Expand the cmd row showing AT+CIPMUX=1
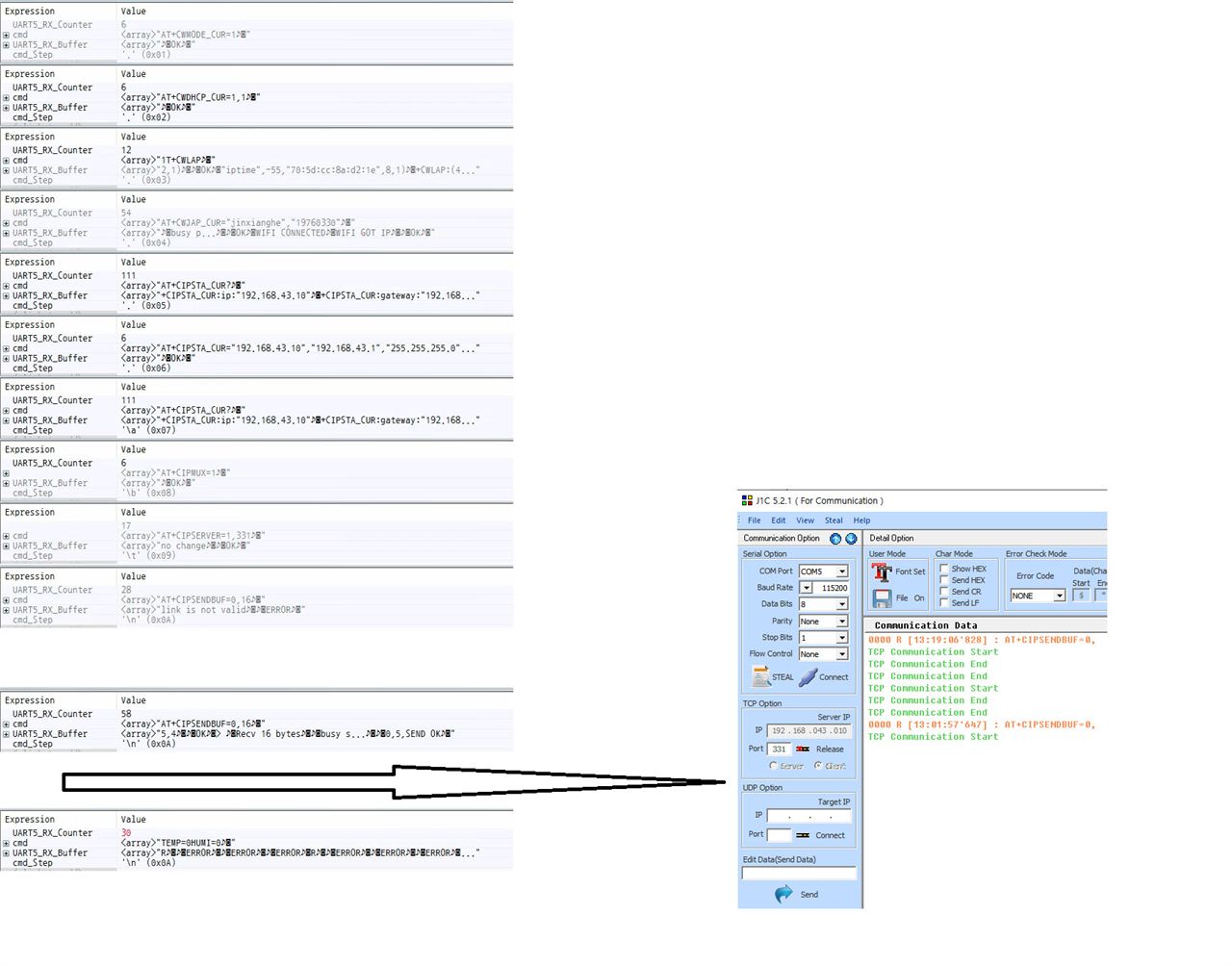The height and width of the screenshot is (965, 1232). pyautogui.click(x=6, y=473)
